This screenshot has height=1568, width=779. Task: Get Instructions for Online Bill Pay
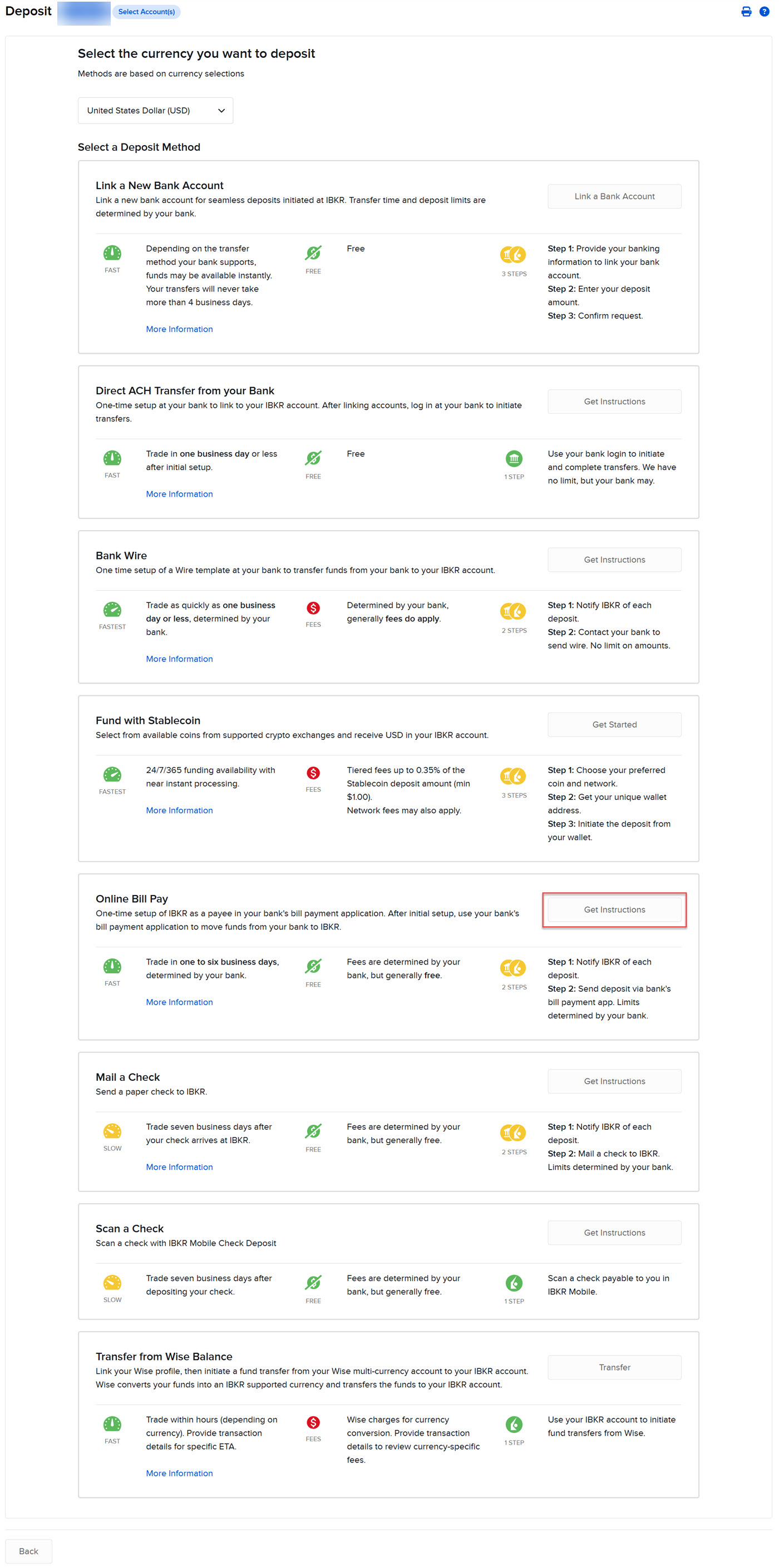[x=614, y=910]
